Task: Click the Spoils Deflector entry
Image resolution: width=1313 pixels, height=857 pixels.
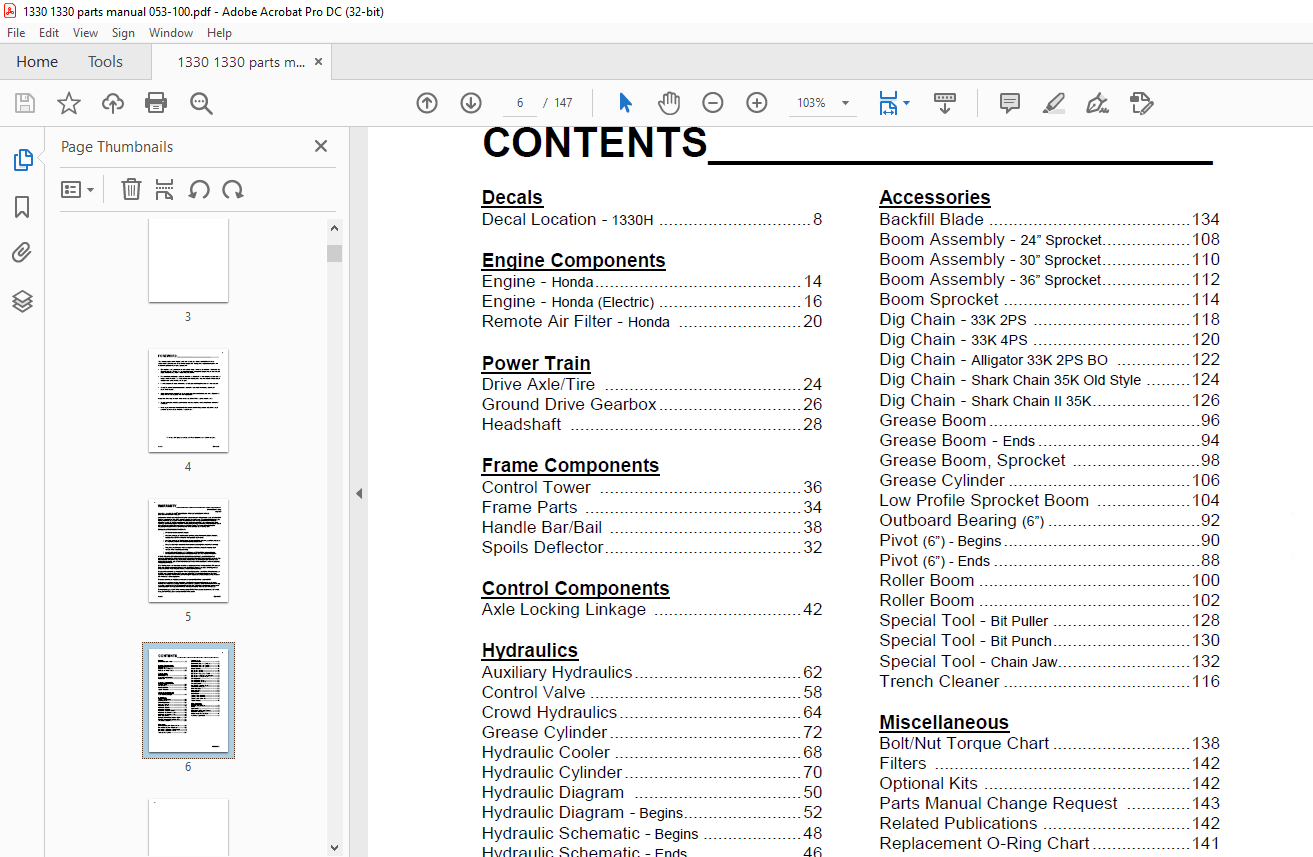Action: coord(652,548)
